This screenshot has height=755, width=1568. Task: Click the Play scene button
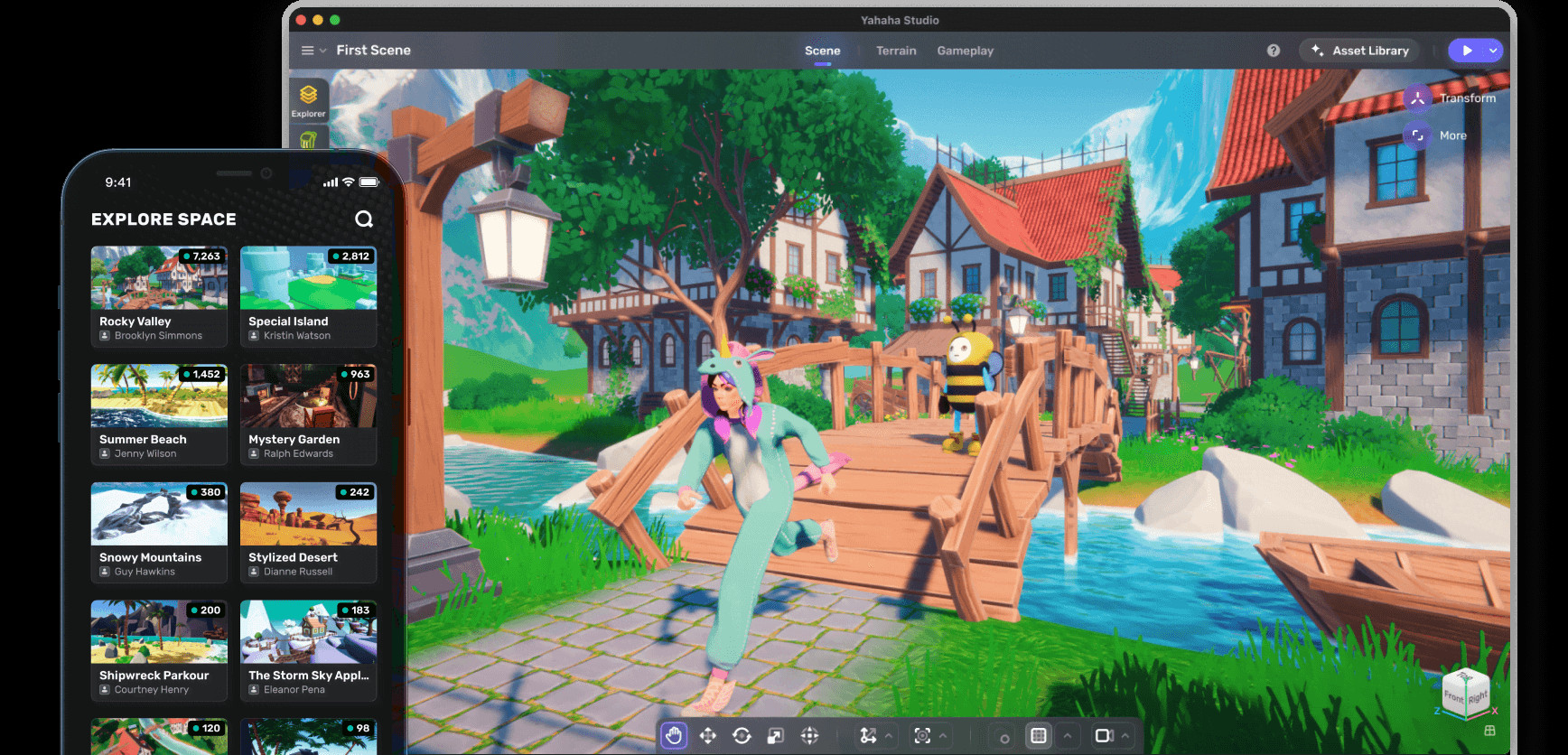(1467, 51)
